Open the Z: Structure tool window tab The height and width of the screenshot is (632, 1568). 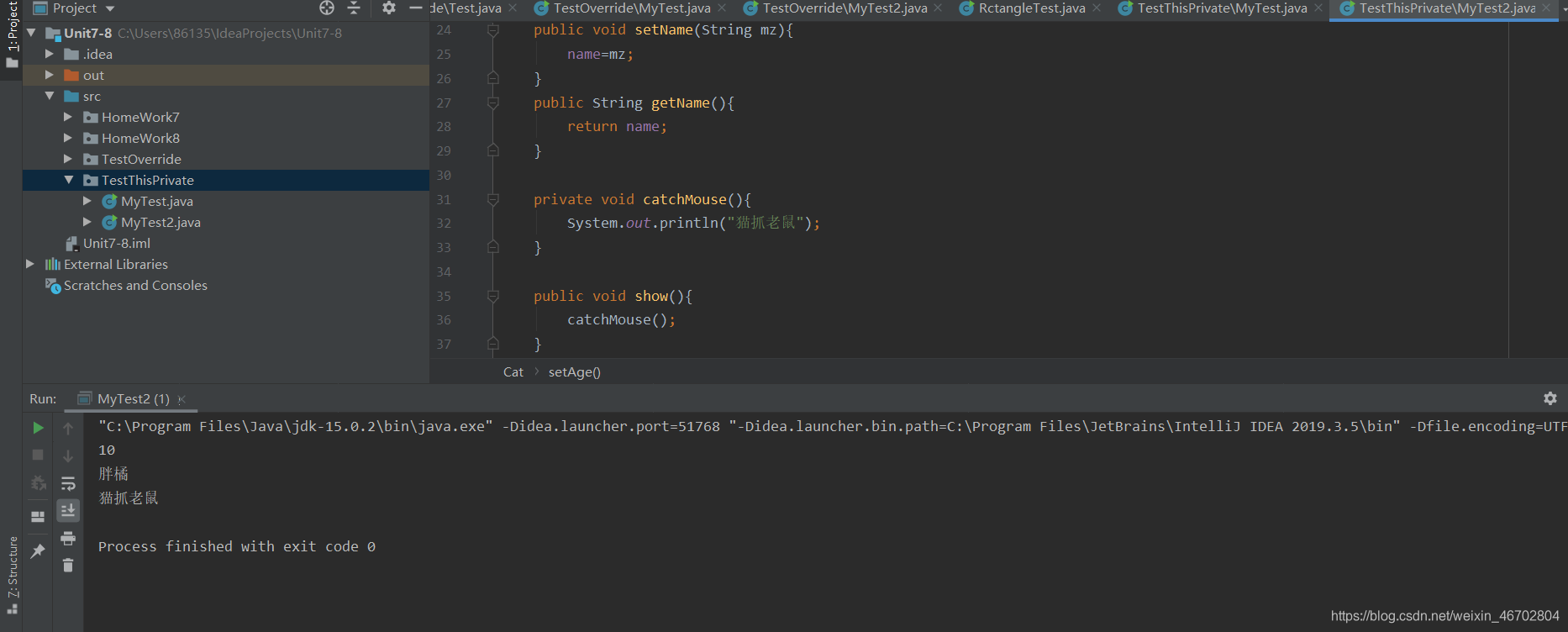pos(12,574)
